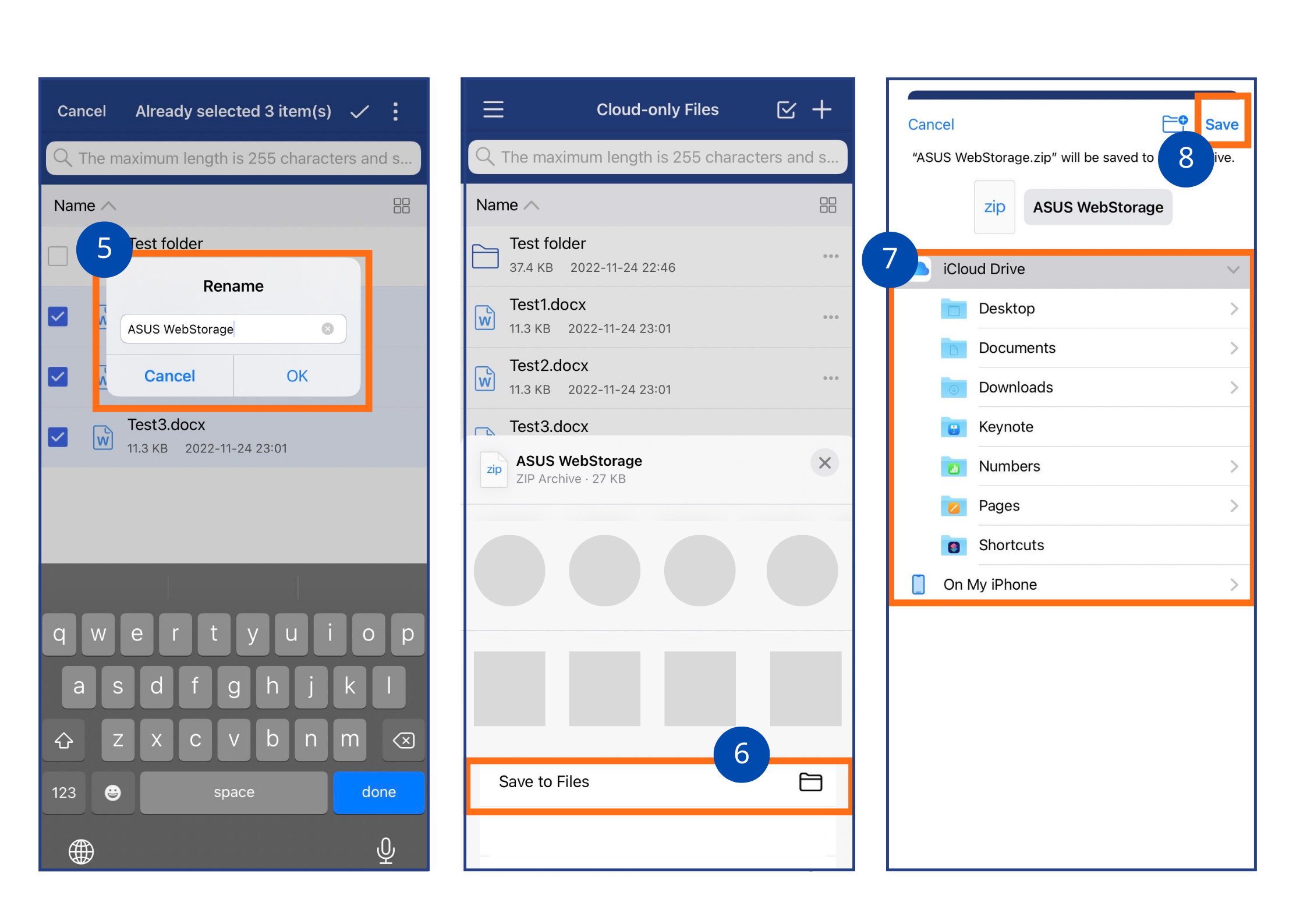Tap the microphone dictation key
The width and height of the screenshot is (1307, 924).
point(385,851)
